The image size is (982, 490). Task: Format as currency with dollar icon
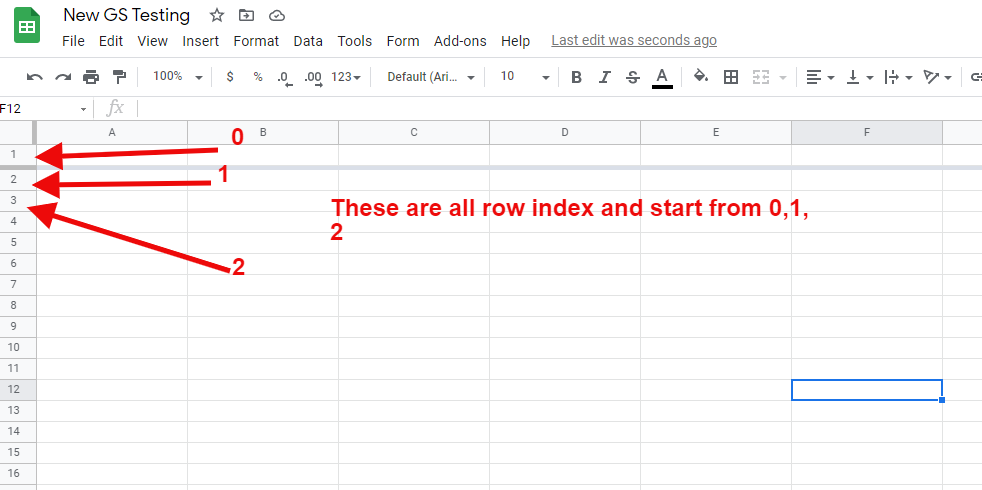pos(230,77)
